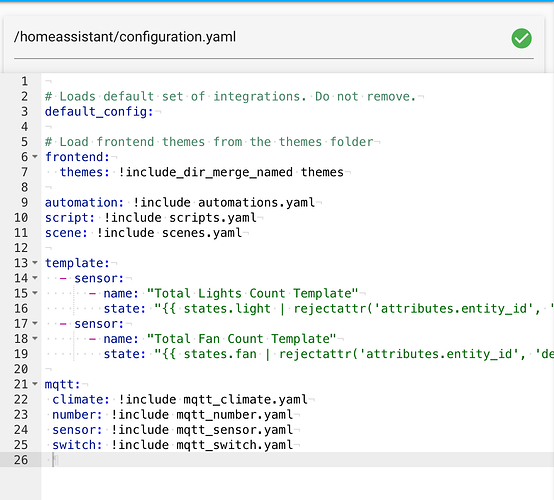
Task: Click the number: key on line 23
Action: point(77,414)
